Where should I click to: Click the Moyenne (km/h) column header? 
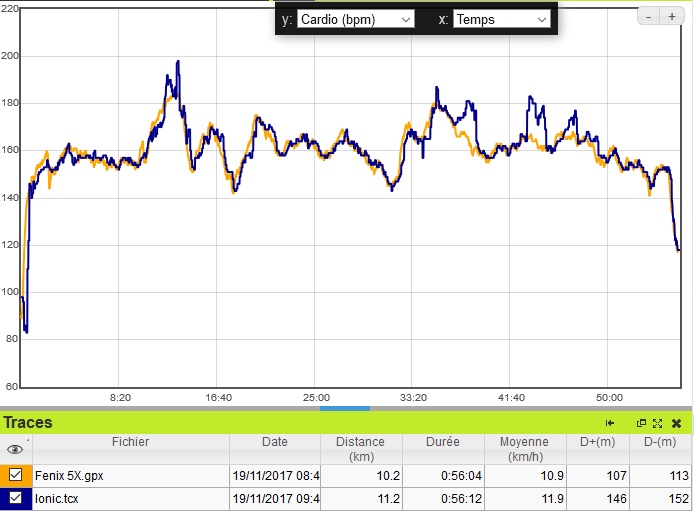(x=524, y=449)
